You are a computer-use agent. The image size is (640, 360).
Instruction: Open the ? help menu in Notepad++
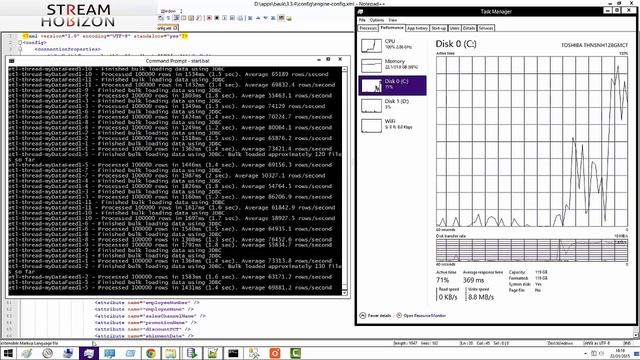181,11
